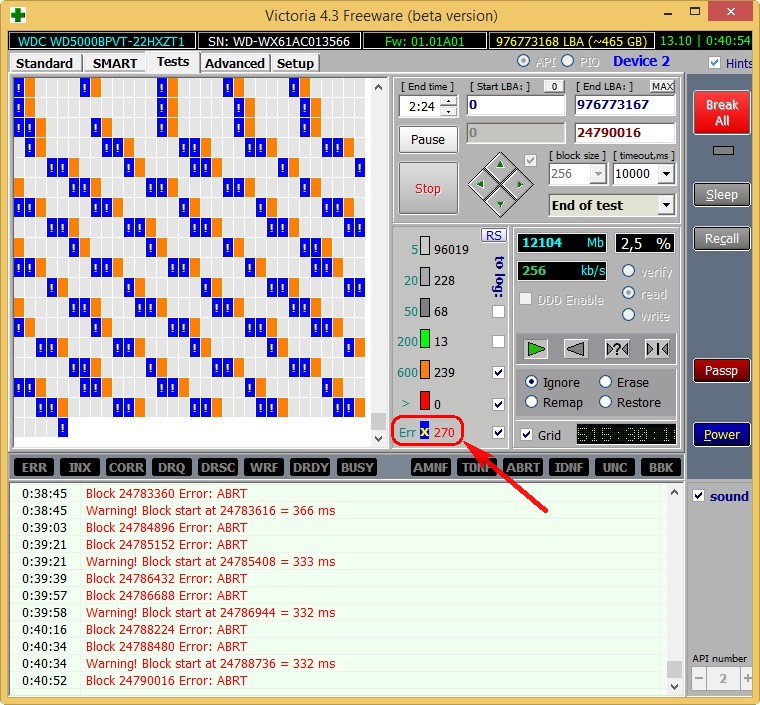Switch to the Standard tab
Image resolution: width=760 pixels, height=705 pixels.
[x=44, y=63]
